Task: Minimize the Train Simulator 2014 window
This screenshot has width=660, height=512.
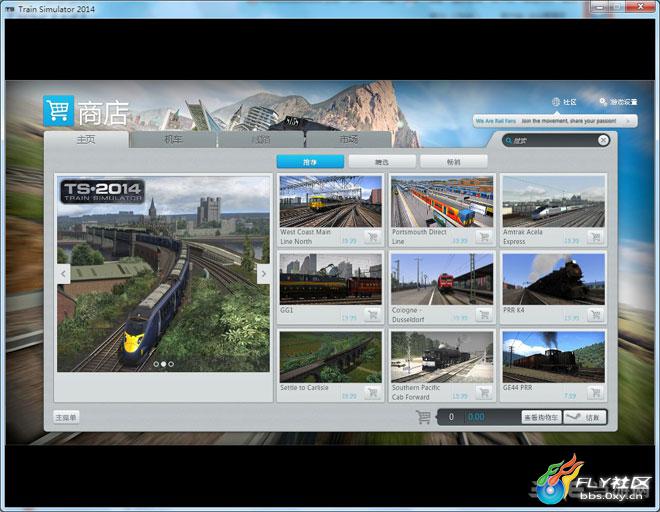Action: tap(600, 7)
